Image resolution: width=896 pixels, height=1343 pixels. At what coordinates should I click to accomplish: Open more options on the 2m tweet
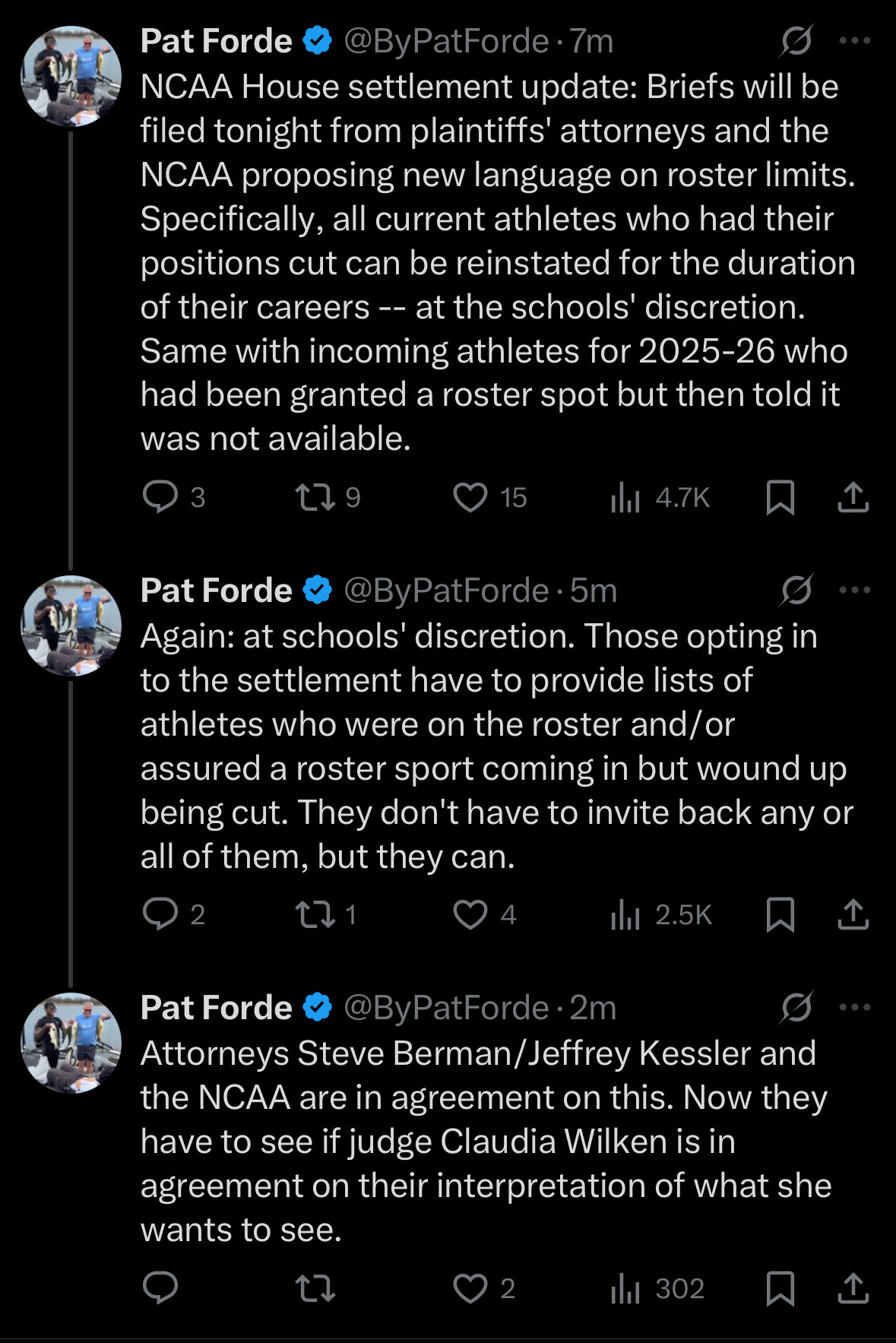coord(854,1008)
